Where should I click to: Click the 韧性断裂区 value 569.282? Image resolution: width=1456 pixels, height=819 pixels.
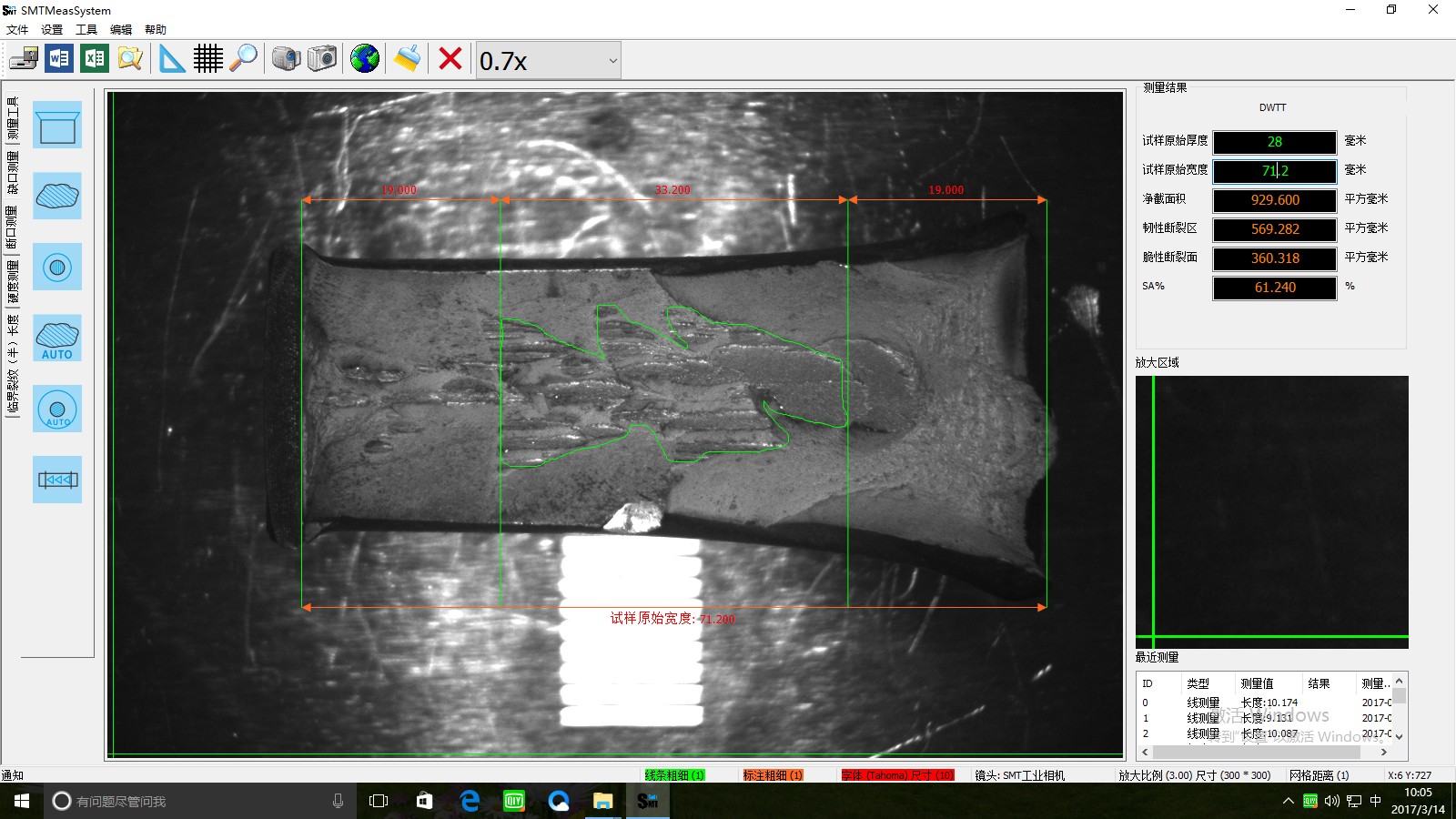click(1274, 229)
